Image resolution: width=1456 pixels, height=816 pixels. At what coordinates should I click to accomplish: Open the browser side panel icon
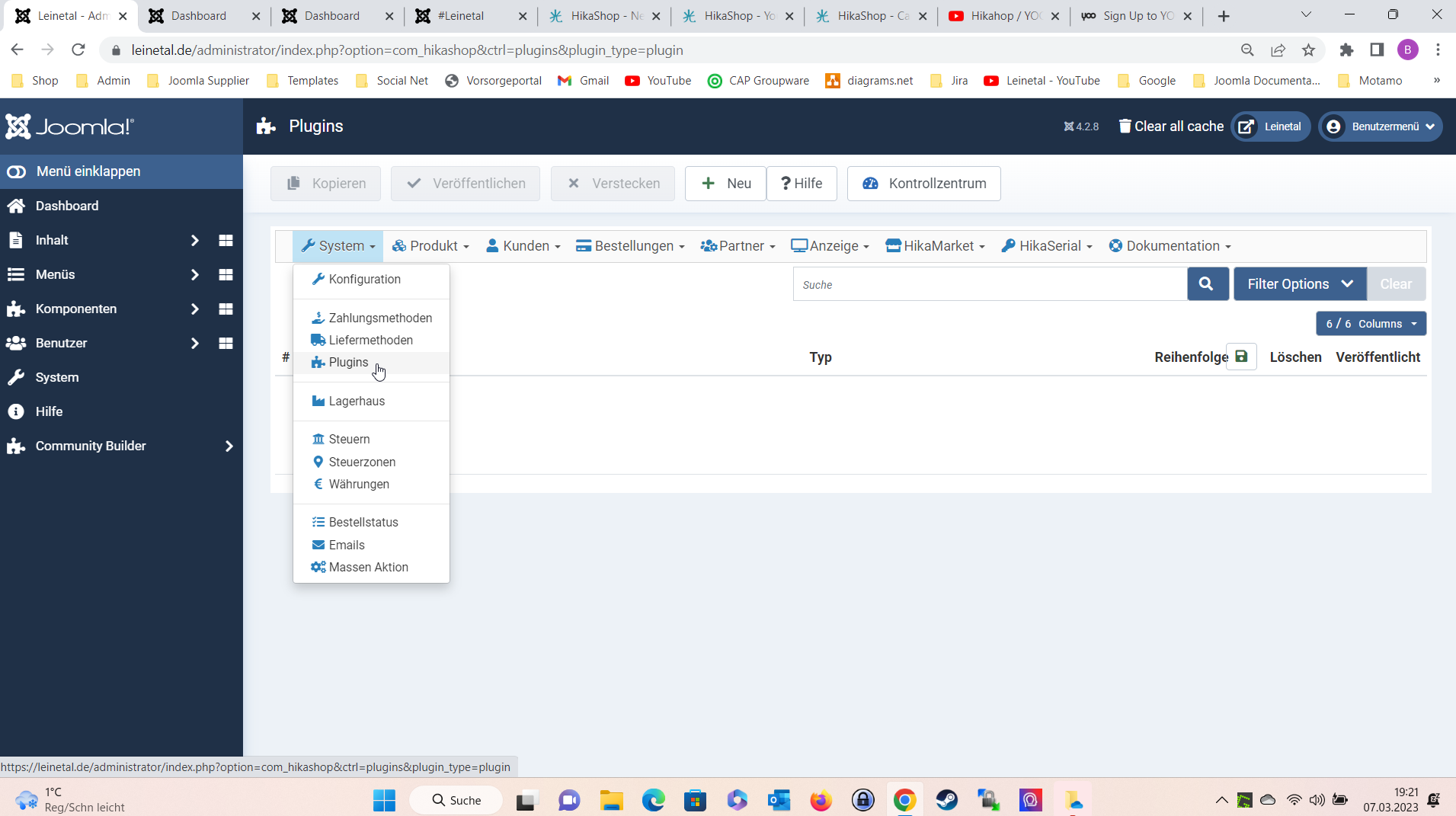point(1377,50)
